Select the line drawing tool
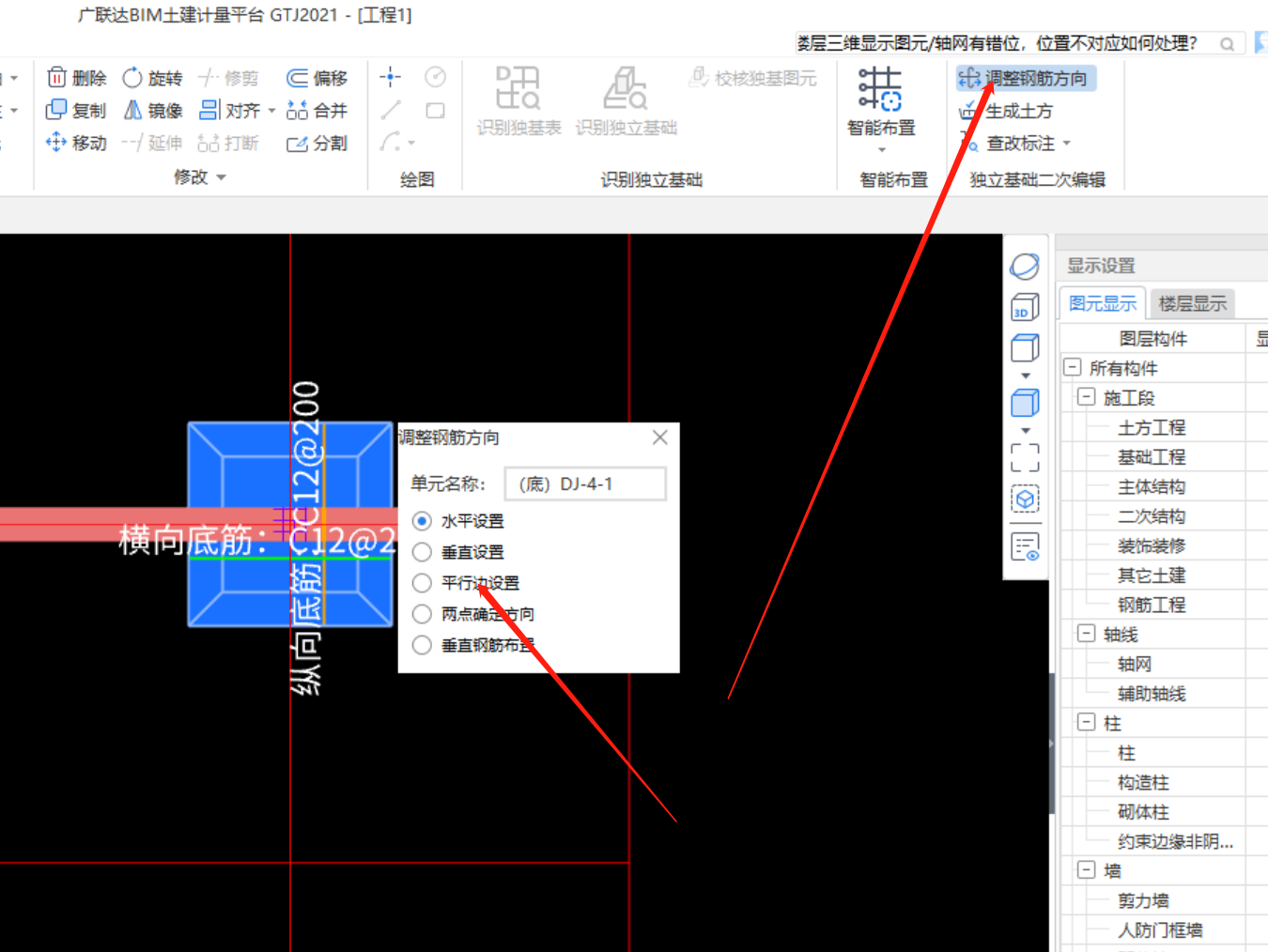Screen dimensions: 1268x952 [x=391, y=111]
